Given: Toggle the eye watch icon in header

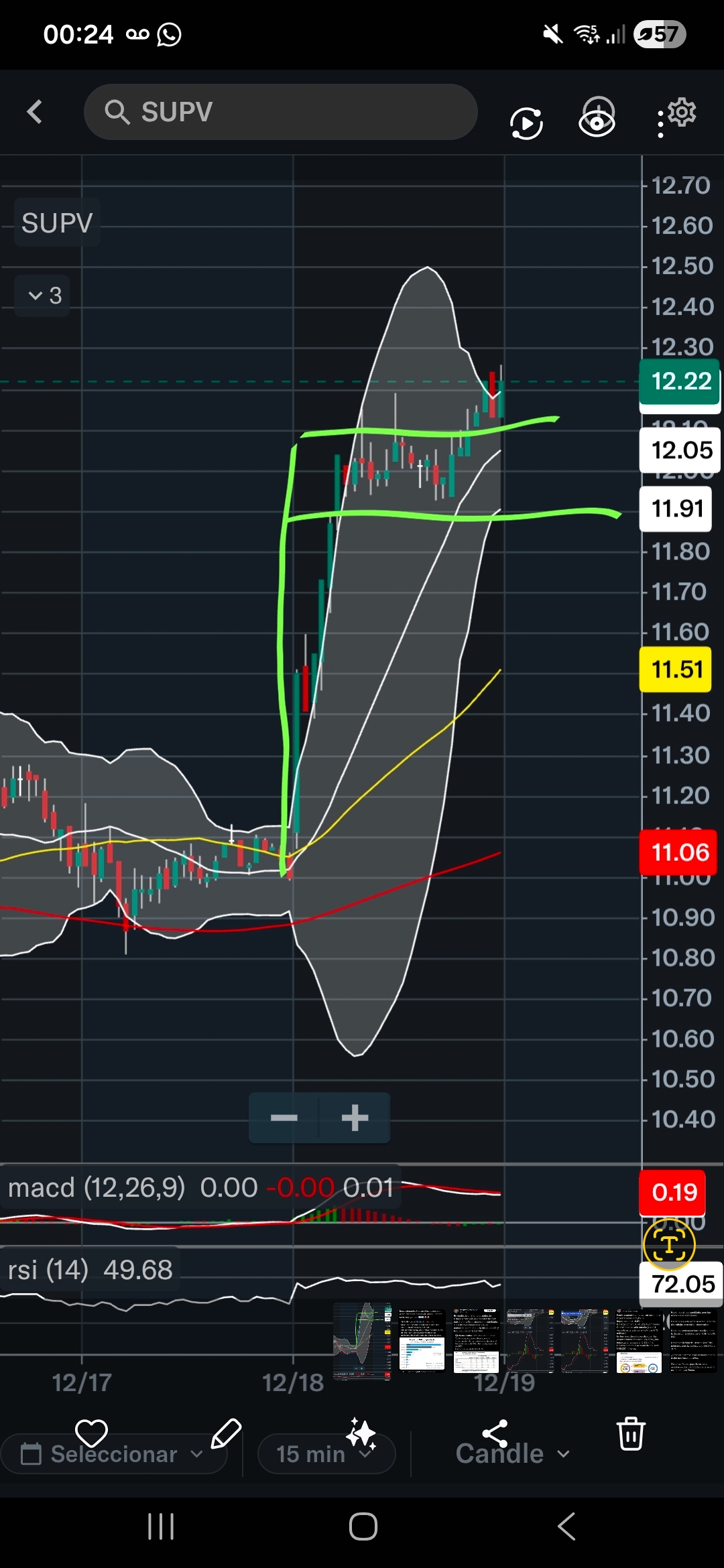Looking at the screenshot, I should tap(597, 118).
